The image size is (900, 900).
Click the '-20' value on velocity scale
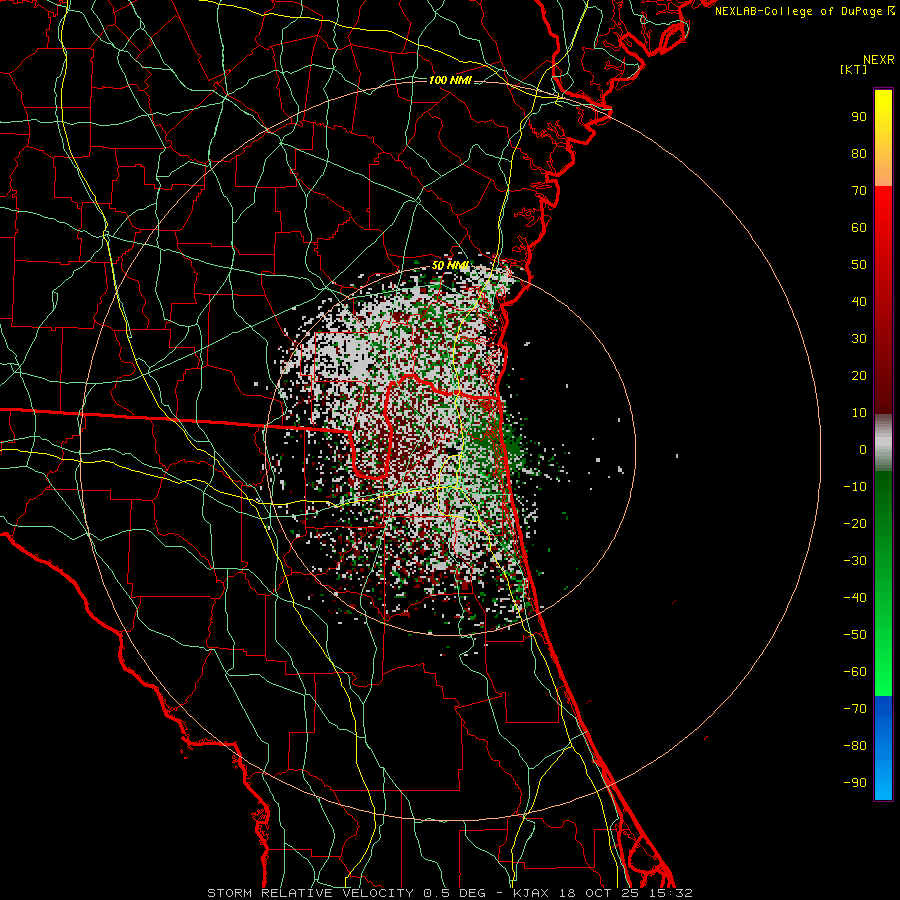point(855,524)
